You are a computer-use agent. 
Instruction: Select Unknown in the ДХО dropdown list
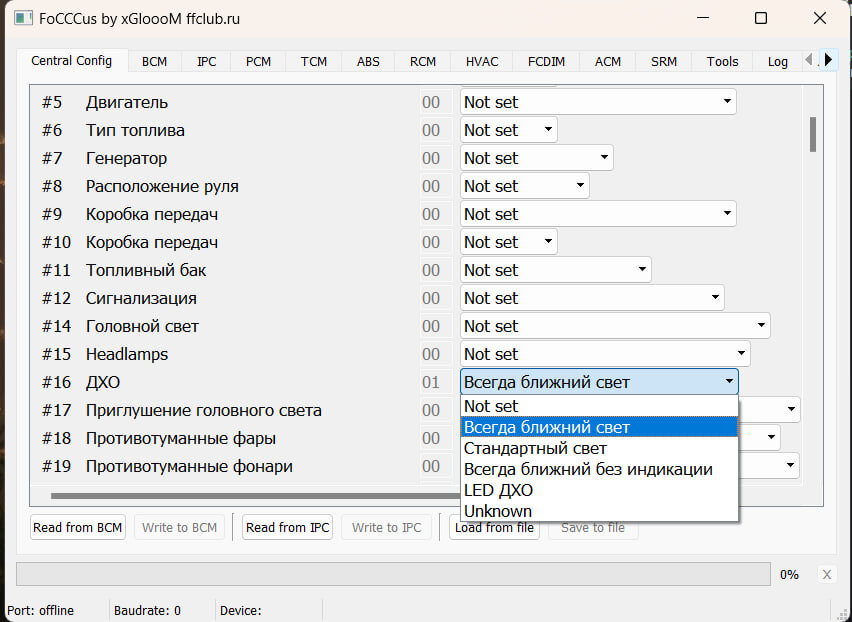pyautogui.click(x=498, y=511)
